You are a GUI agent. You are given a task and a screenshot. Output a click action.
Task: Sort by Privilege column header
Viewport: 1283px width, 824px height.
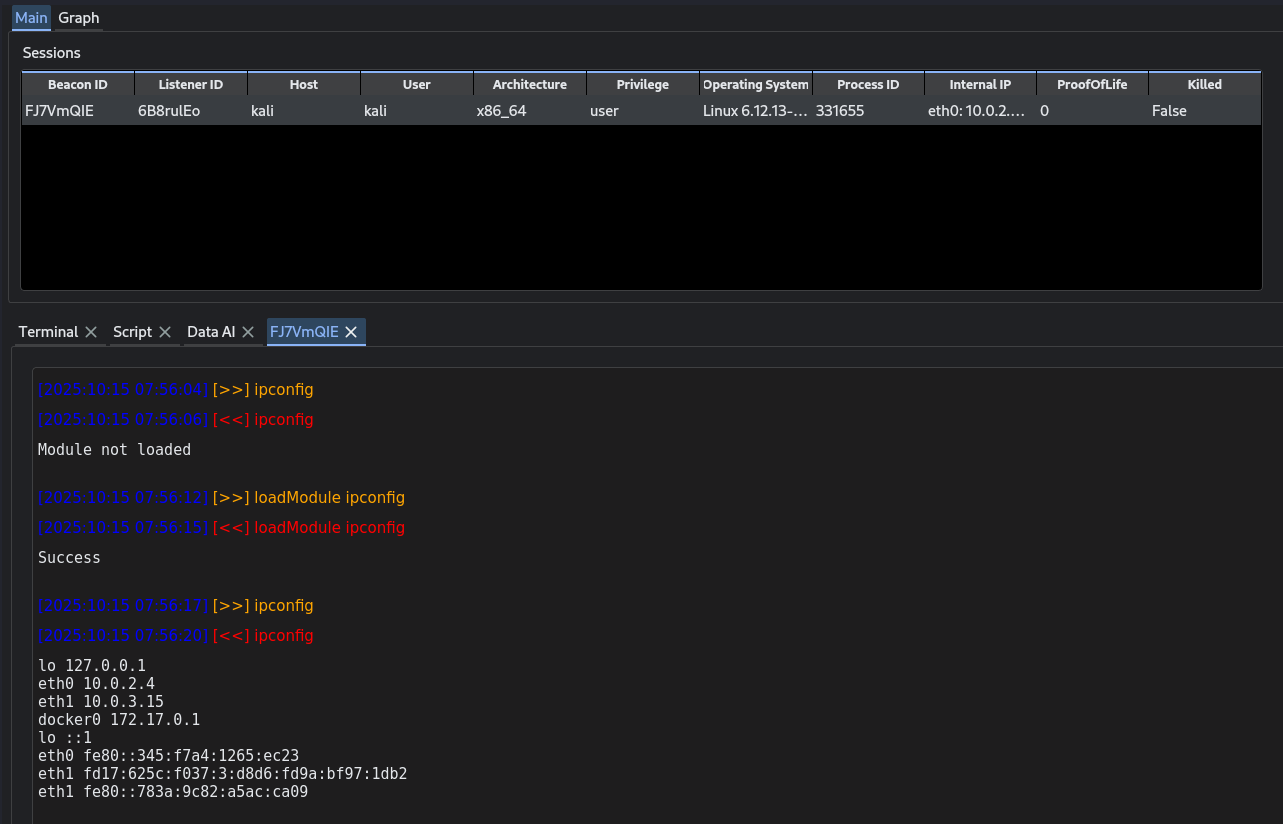[642, 85]
